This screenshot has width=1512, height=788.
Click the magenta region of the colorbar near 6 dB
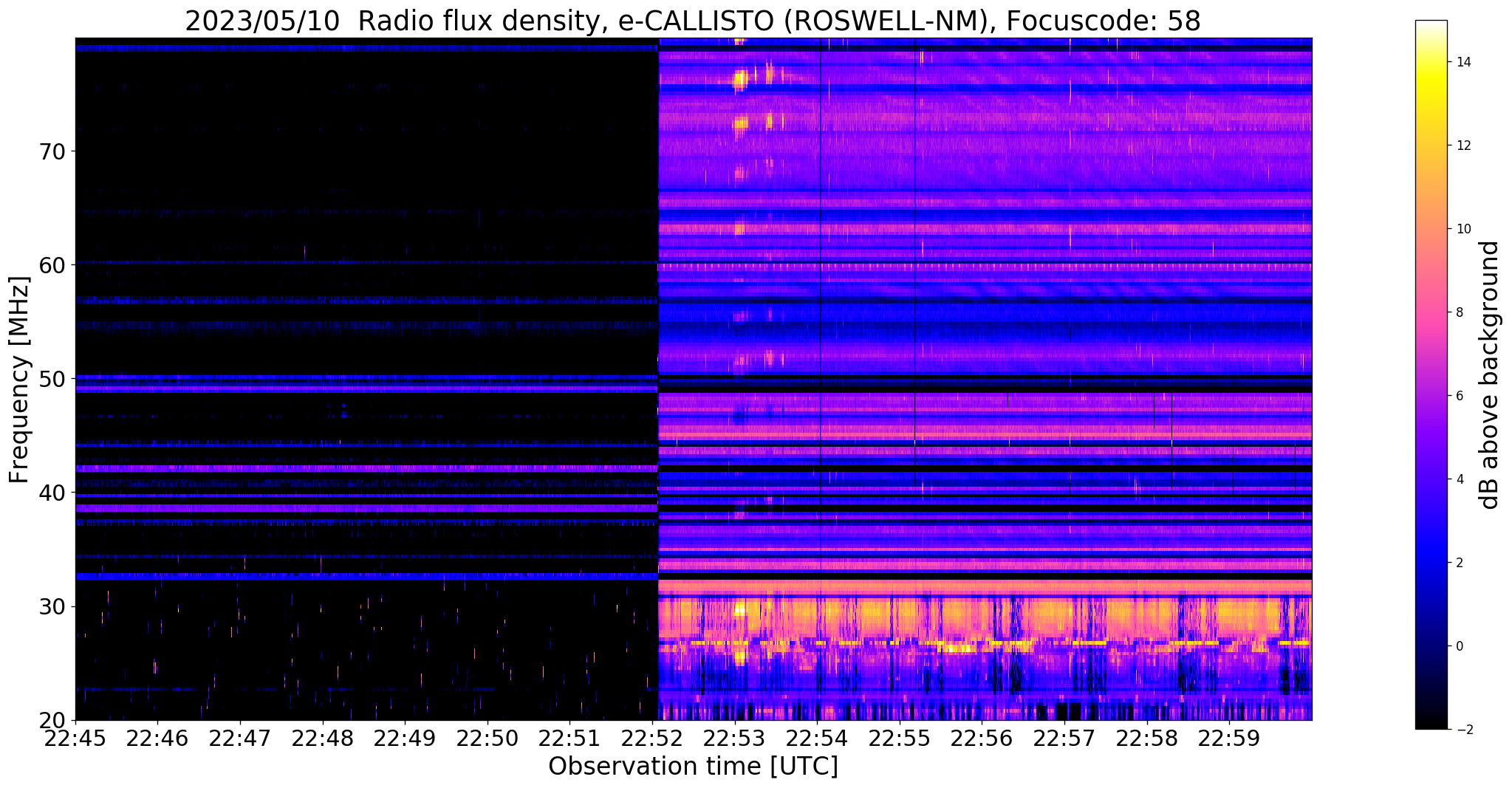tap(1431, 396)
